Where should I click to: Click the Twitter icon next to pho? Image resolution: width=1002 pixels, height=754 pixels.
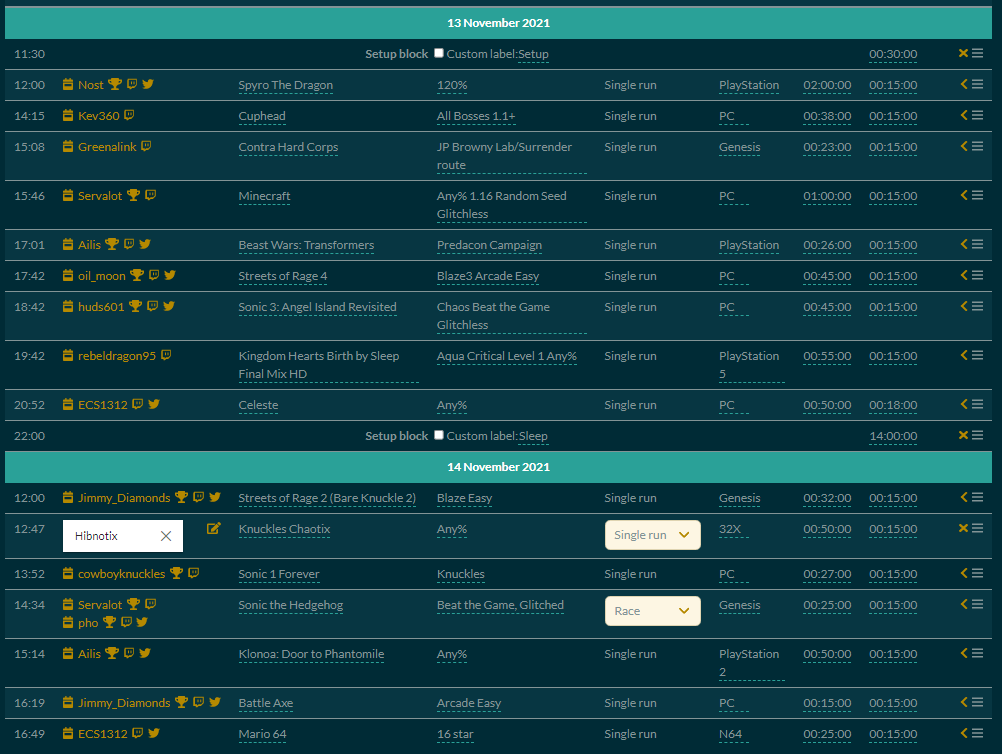[x=142, y=622]
